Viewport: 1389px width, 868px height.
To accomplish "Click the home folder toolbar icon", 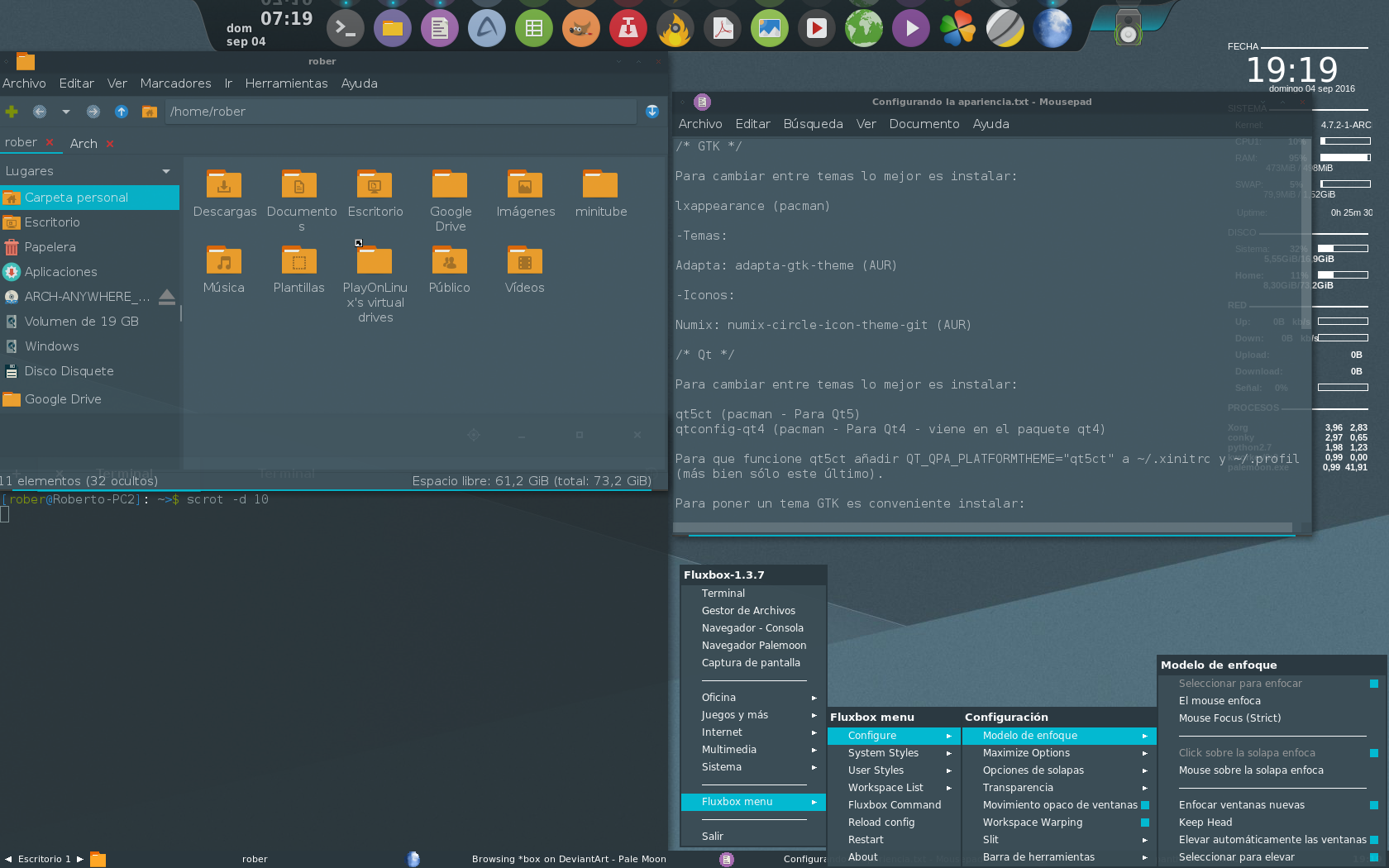I will 150,112.
